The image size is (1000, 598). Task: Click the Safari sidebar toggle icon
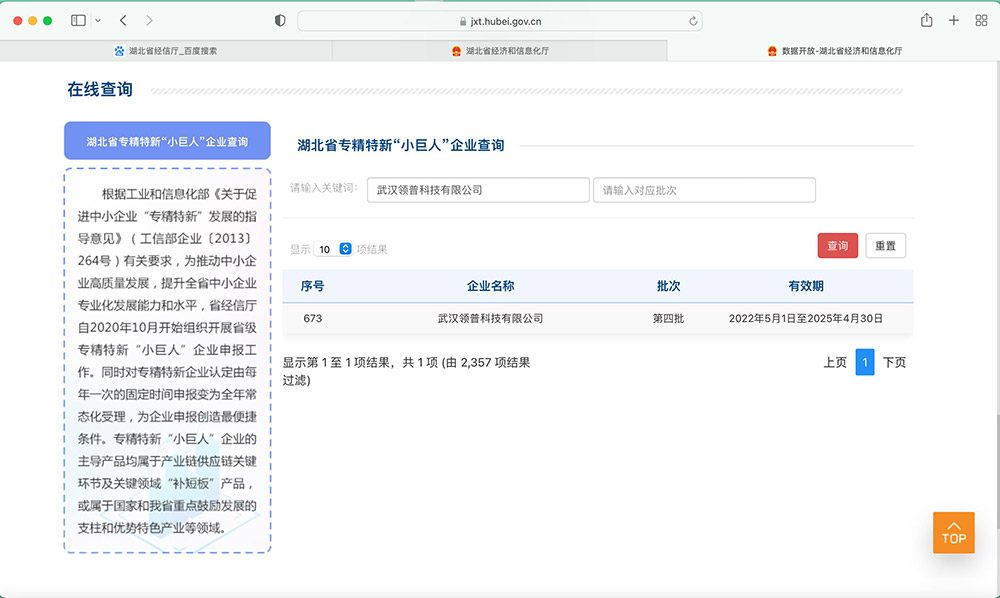point(78,20)
